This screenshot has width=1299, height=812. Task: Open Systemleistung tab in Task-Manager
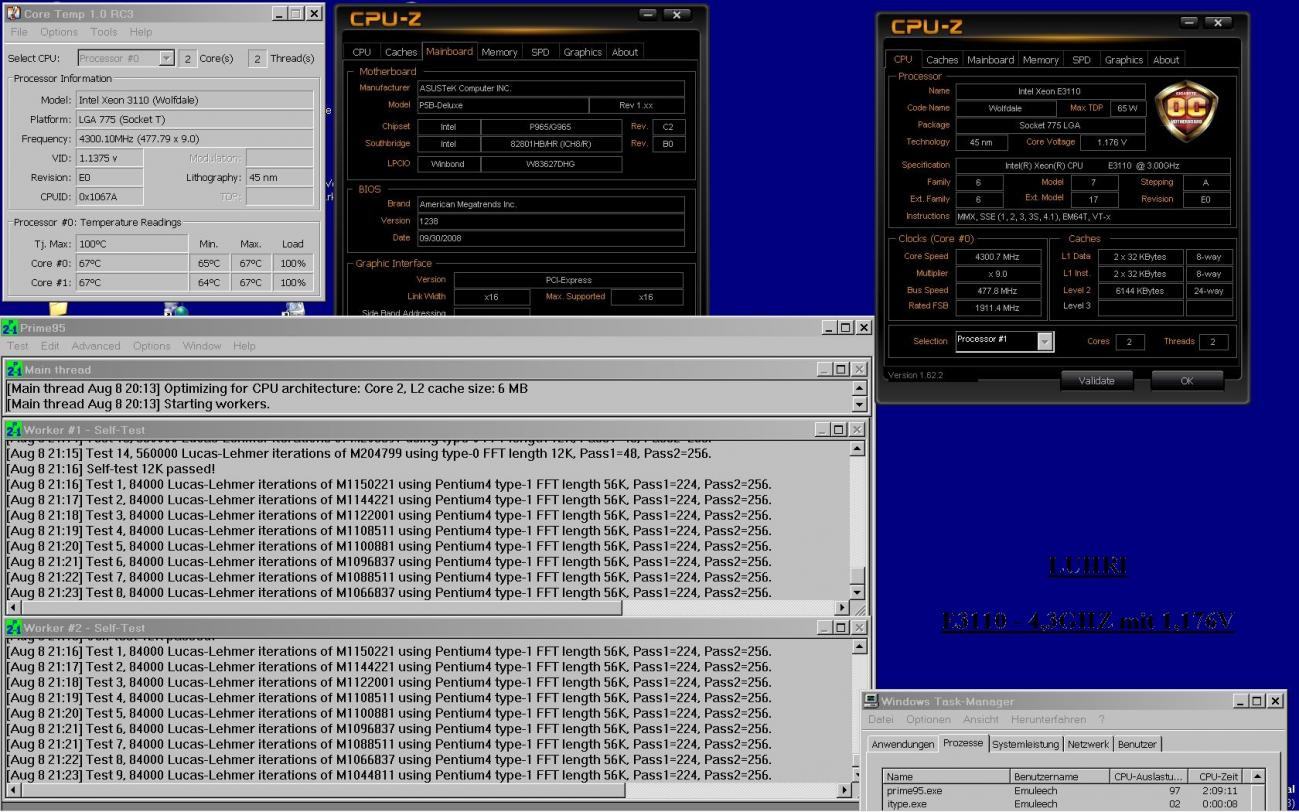[x=1025, y=745]
